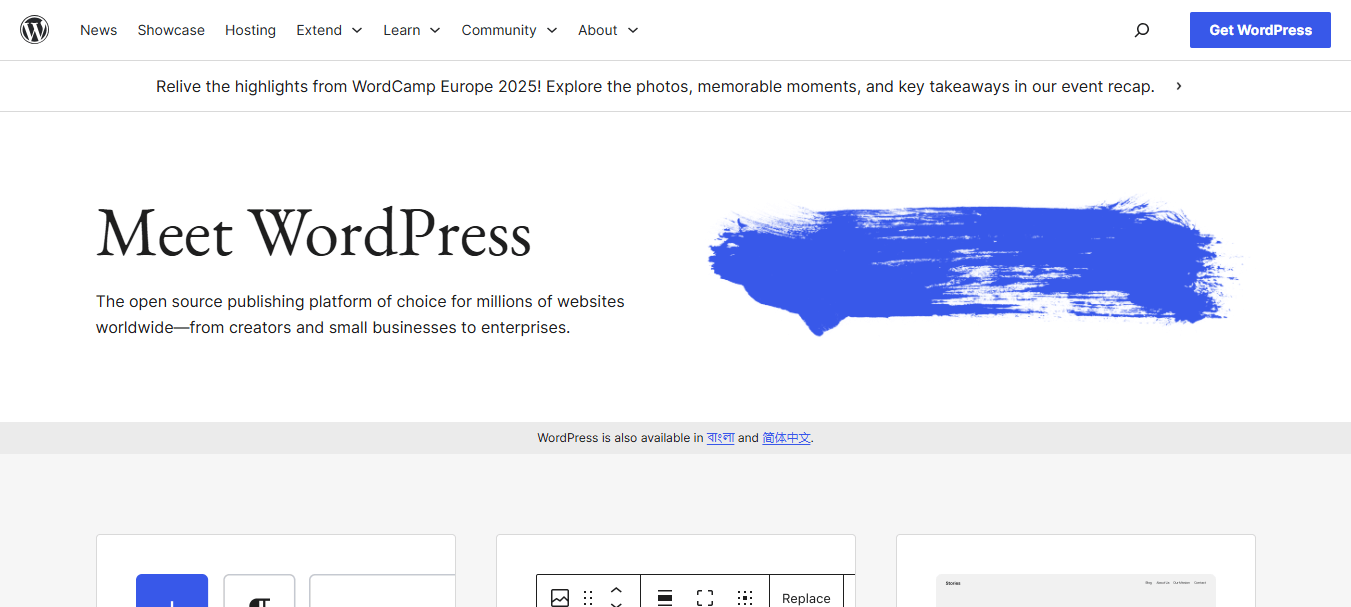
Task: Open the Hosting page
Action: pos(250,30)
